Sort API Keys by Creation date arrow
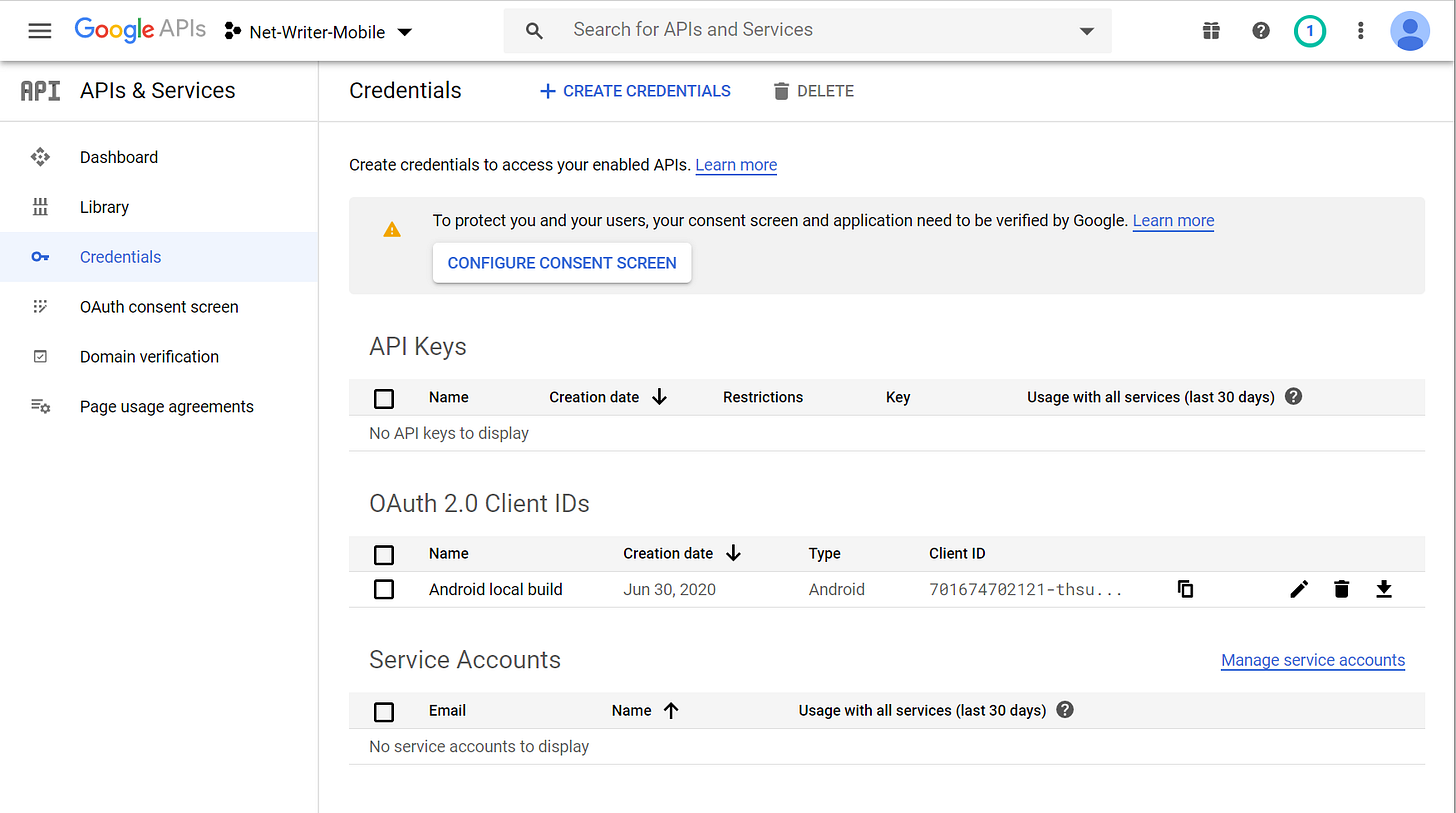 [x=659, y=397]
